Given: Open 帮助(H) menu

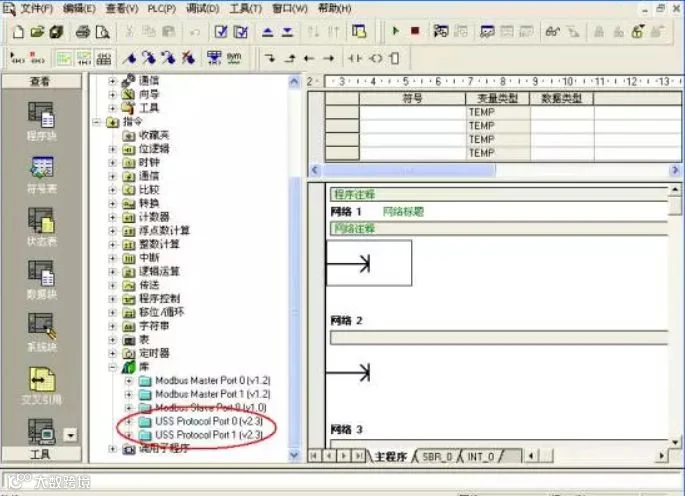Looking at the screenshot, I should 335,8.
